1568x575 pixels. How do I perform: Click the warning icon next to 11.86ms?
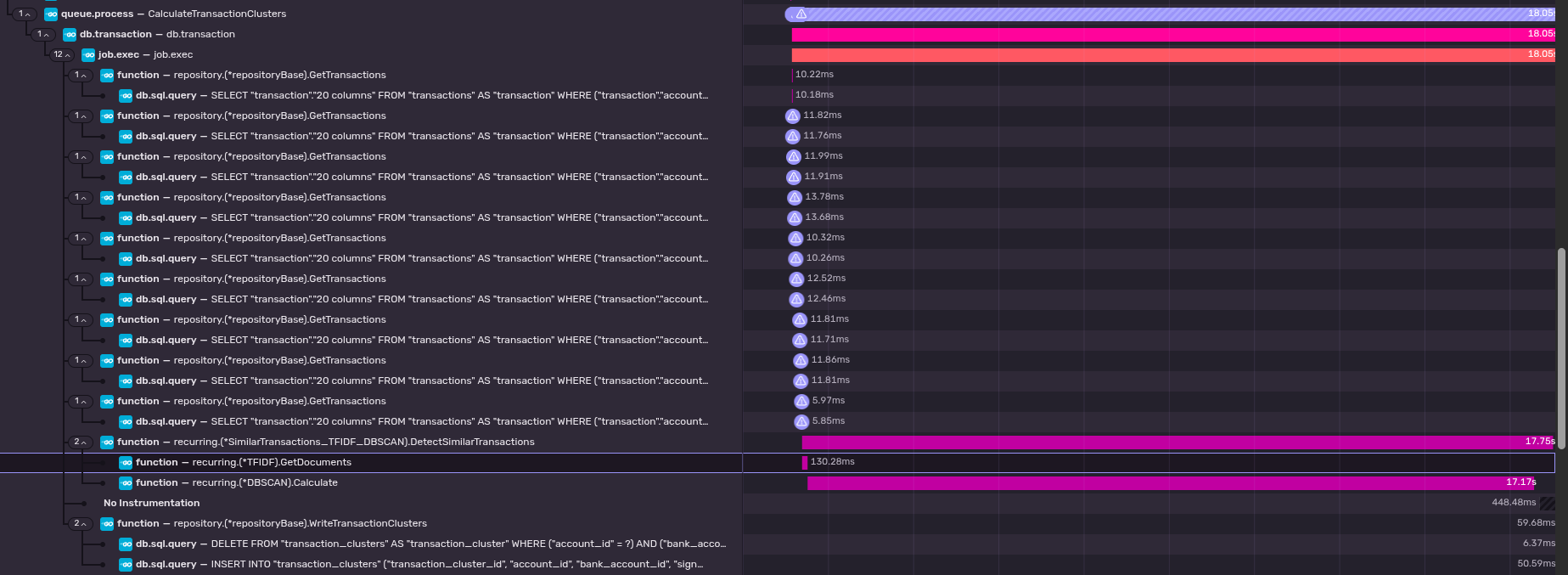pos(801,360)
